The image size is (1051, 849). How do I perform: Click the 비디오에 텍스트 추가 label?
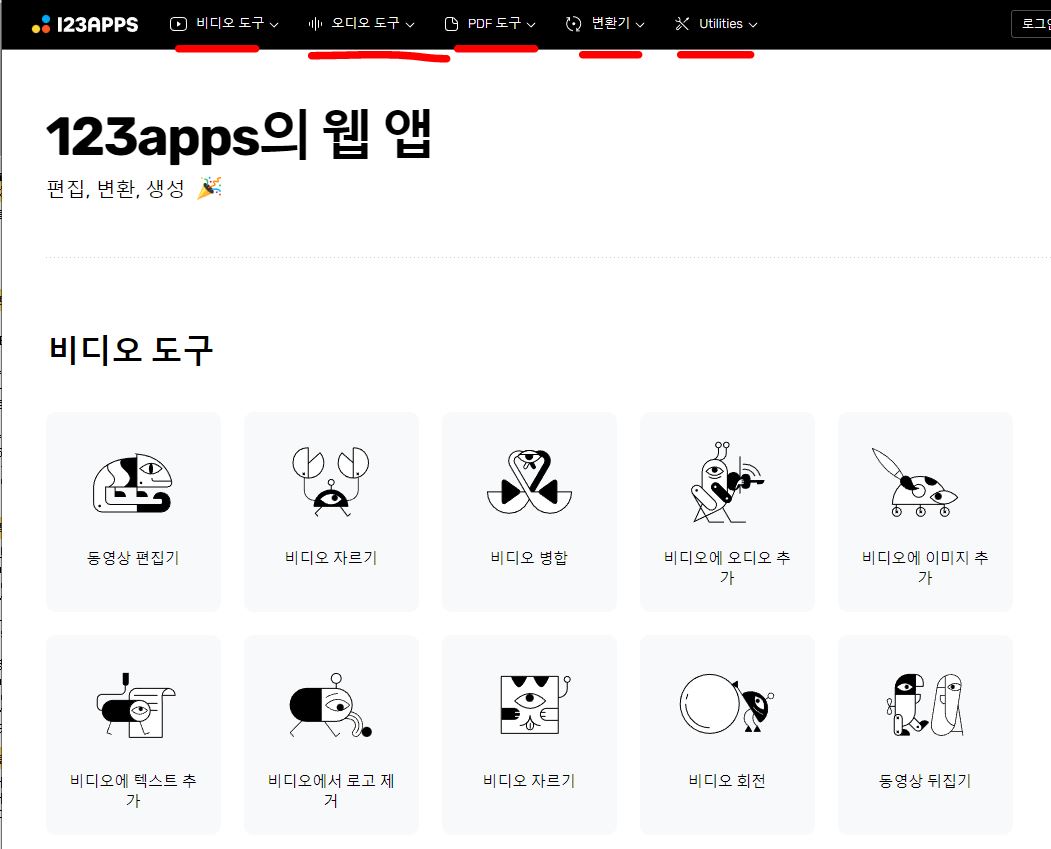pyautogui.click(x=133, y=790)
